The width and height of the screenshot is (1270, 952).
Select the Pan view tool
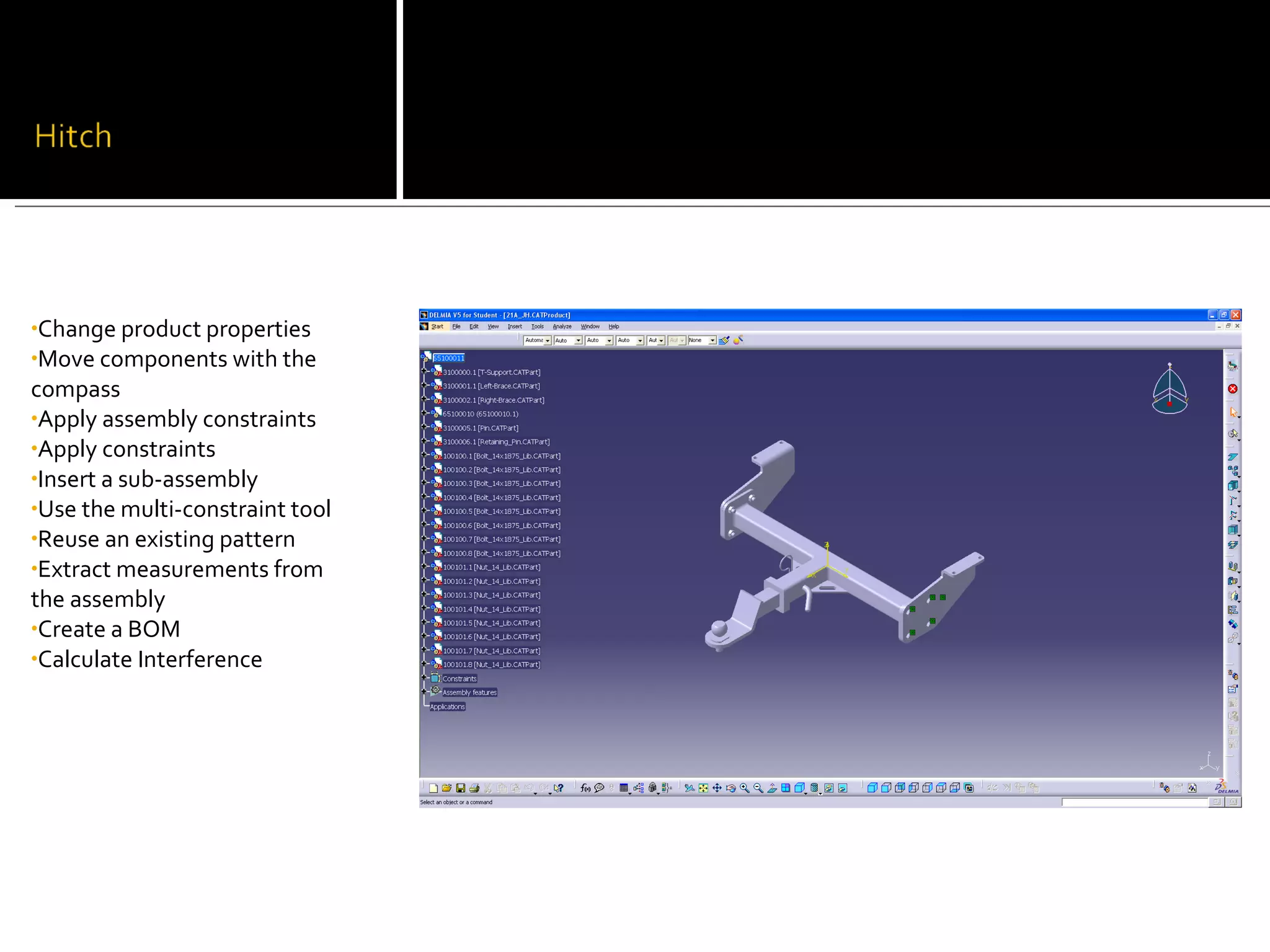tap(717, 788)
